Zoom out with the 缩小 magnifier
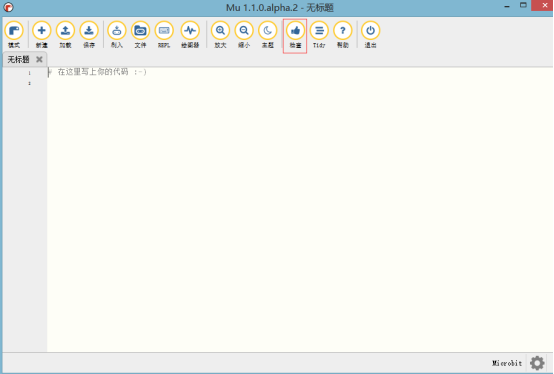 pyautogui.click(x=244, y=34)
